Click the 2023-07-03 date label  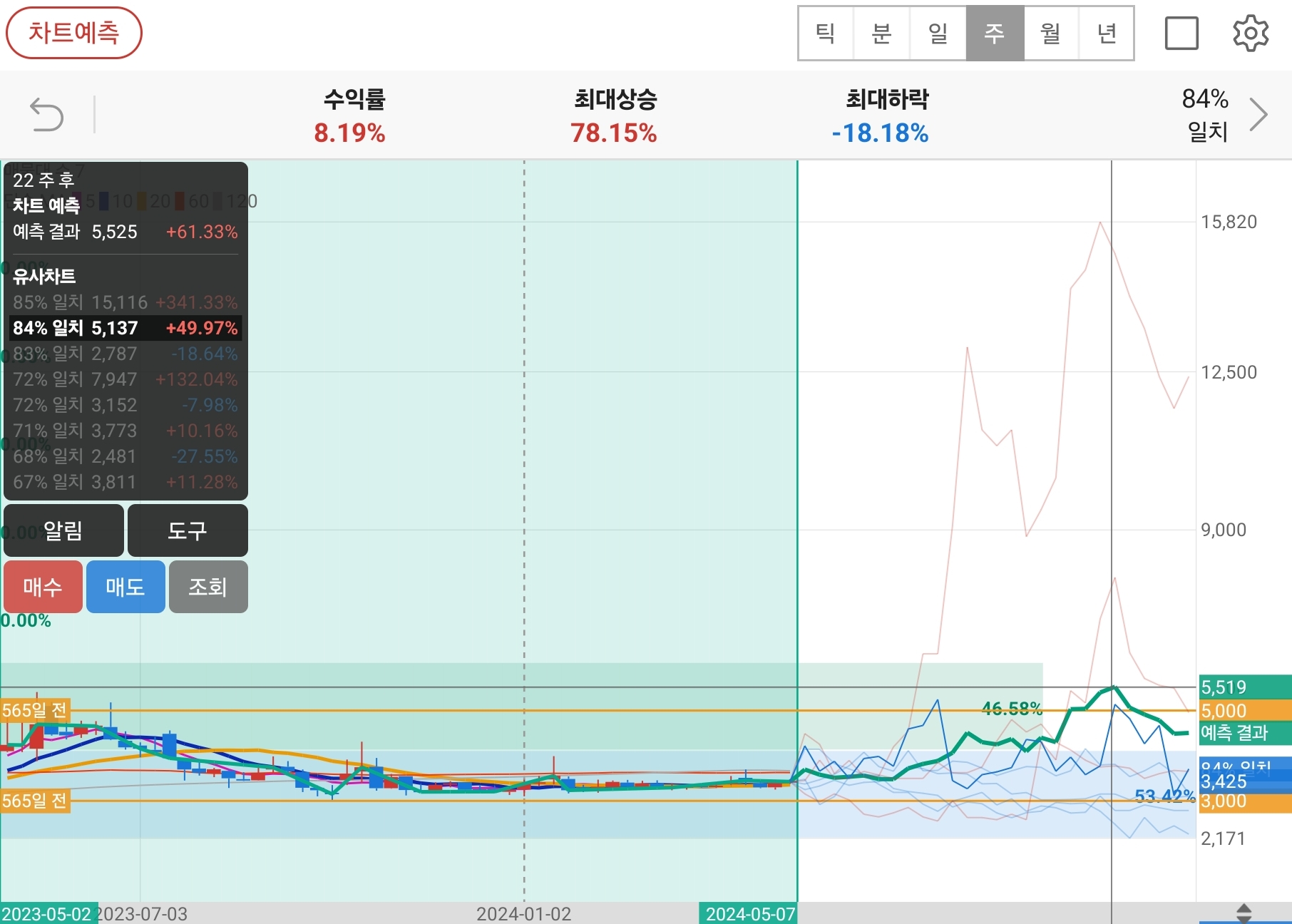click(142, 913)
